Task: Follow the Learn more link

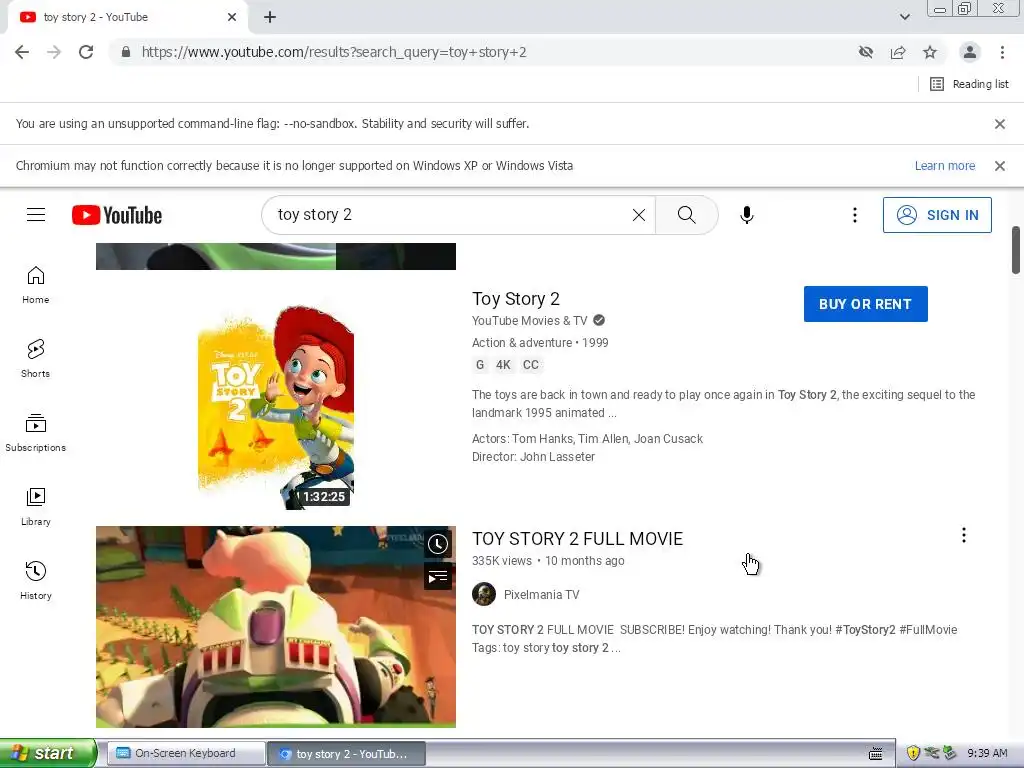Action: pyautogui.click(x=944, y=166)
